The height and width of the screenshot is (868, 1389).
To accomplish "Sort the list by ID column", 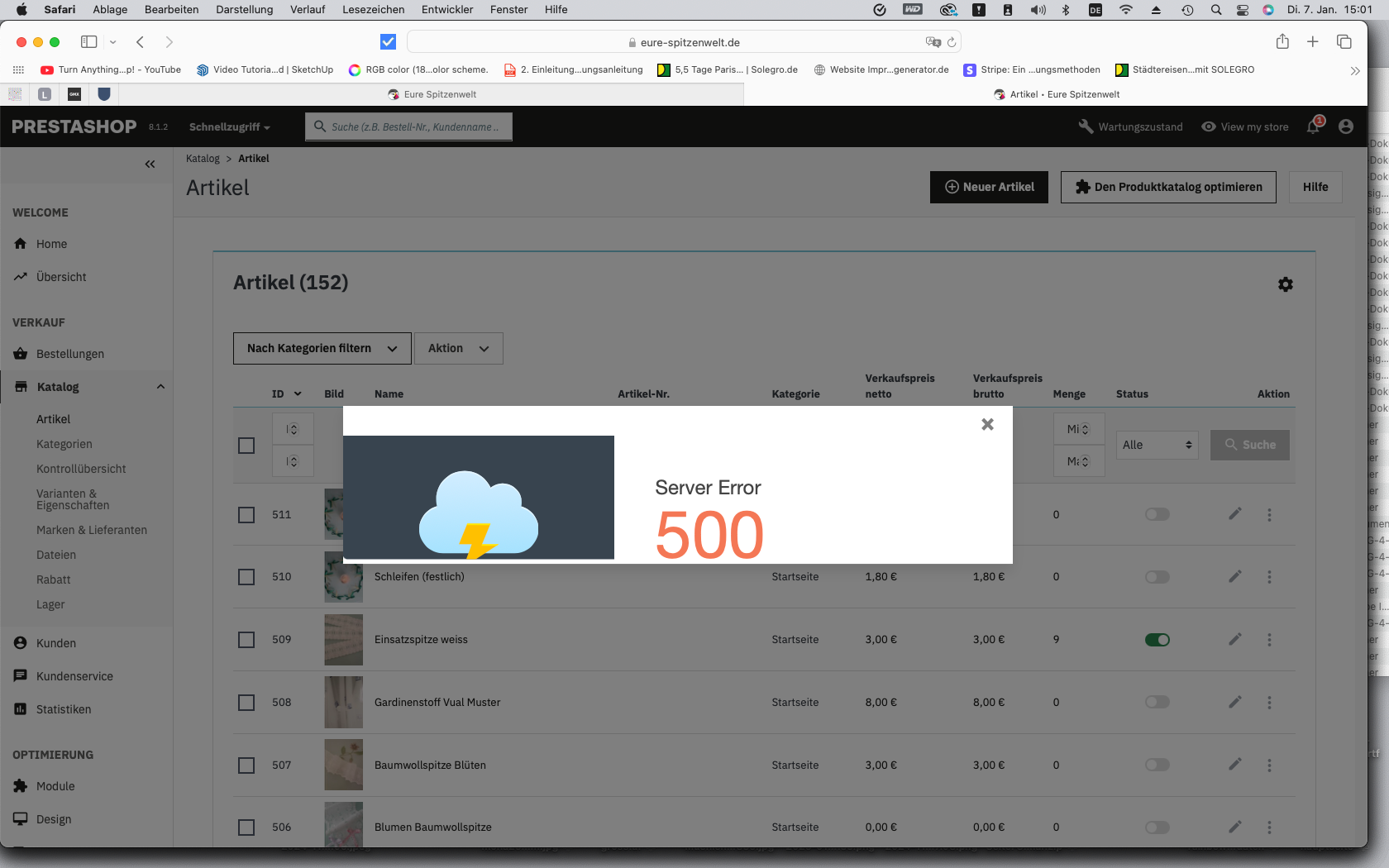I will click(x=286, y=393).
